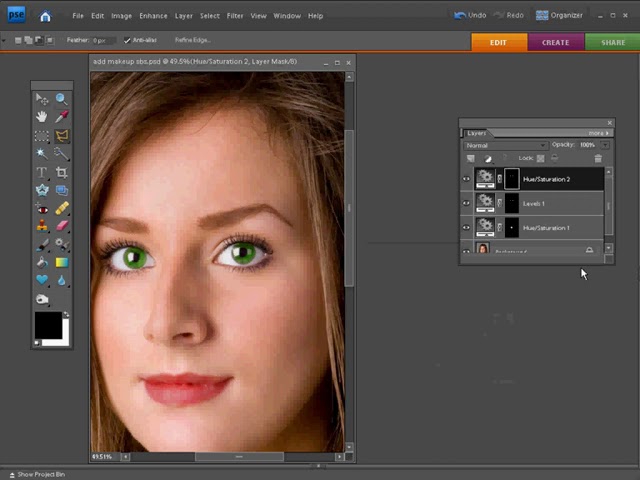Open tool options dropdown at far left
The image size is (640, 480).
pos(4,40)
